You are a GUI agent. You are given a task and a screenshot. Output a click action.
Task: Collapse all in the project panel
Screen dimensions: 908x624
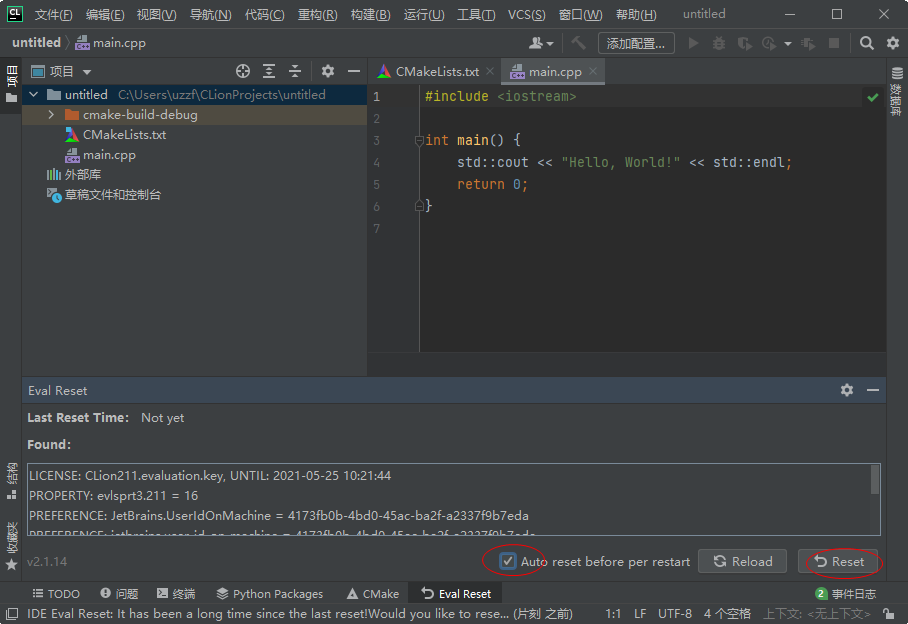pyautogui.click(x=295, y=72)
